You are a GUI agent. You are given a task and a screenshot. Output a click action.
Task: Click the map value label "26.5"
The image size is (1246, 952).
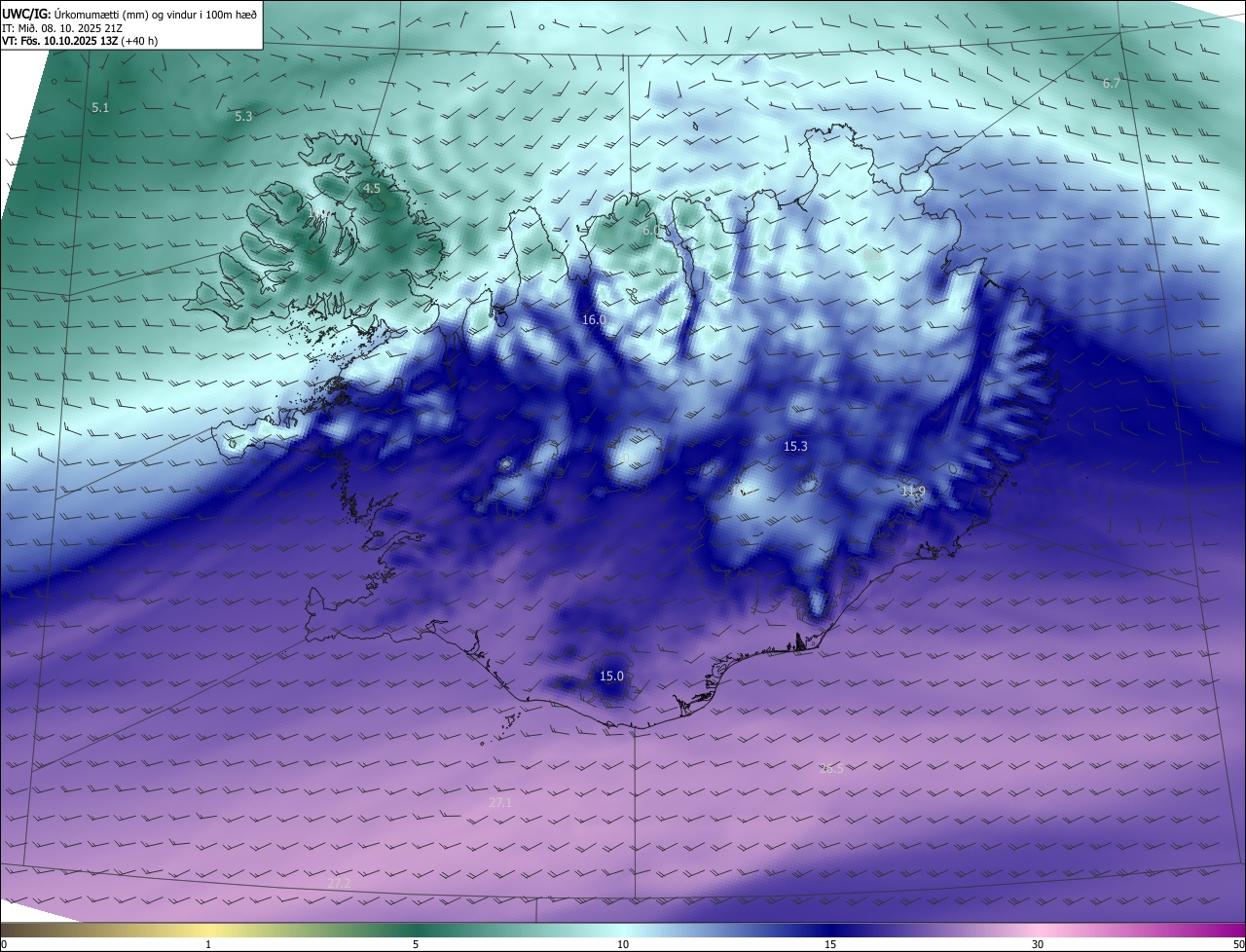click(x=832, y=769)
